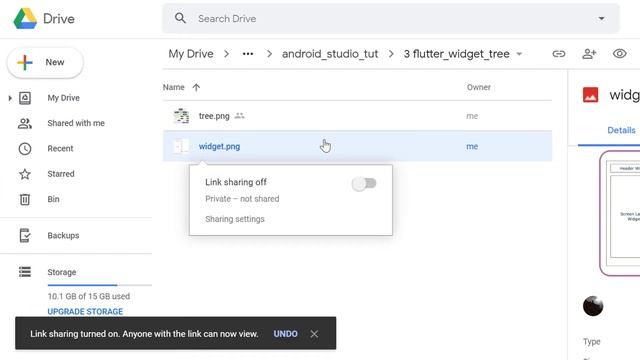Screen dimensions: 640x360
Task: Focus the Search Drive field
Action: pos(391,18)
